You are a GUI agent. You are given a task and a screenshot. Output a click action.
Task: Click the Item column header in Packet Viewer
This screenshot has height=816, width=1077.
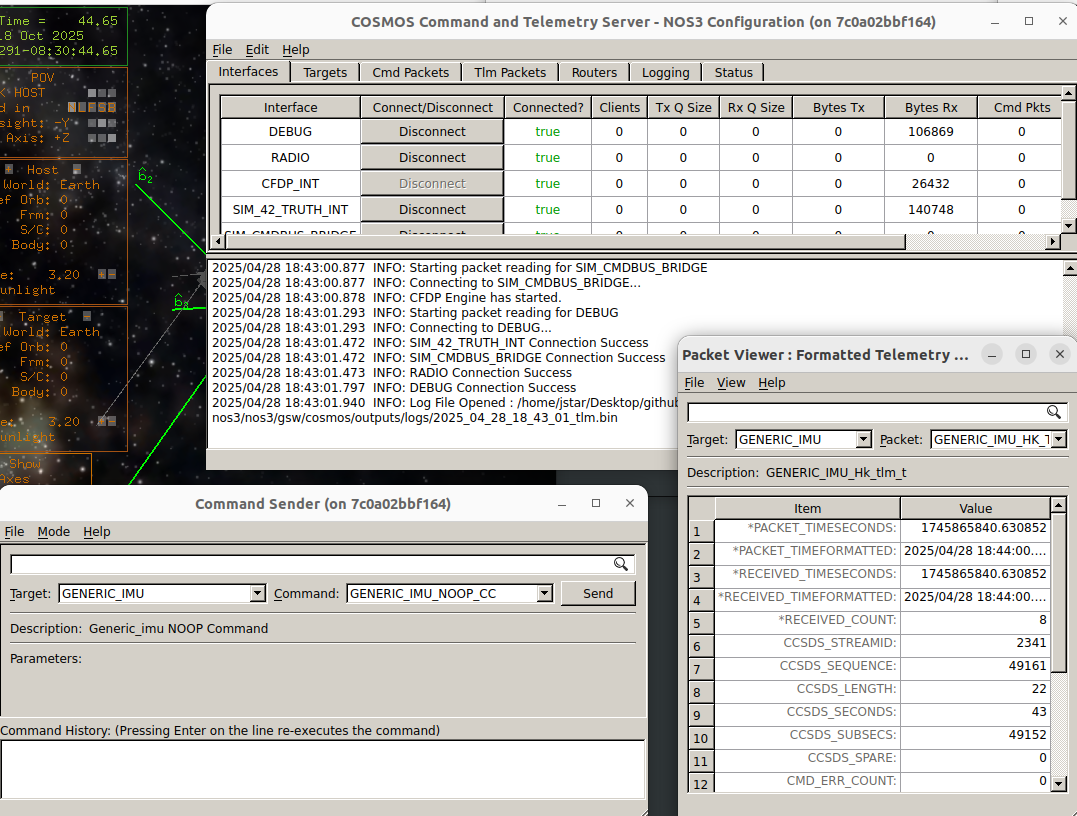coord(807,508)
